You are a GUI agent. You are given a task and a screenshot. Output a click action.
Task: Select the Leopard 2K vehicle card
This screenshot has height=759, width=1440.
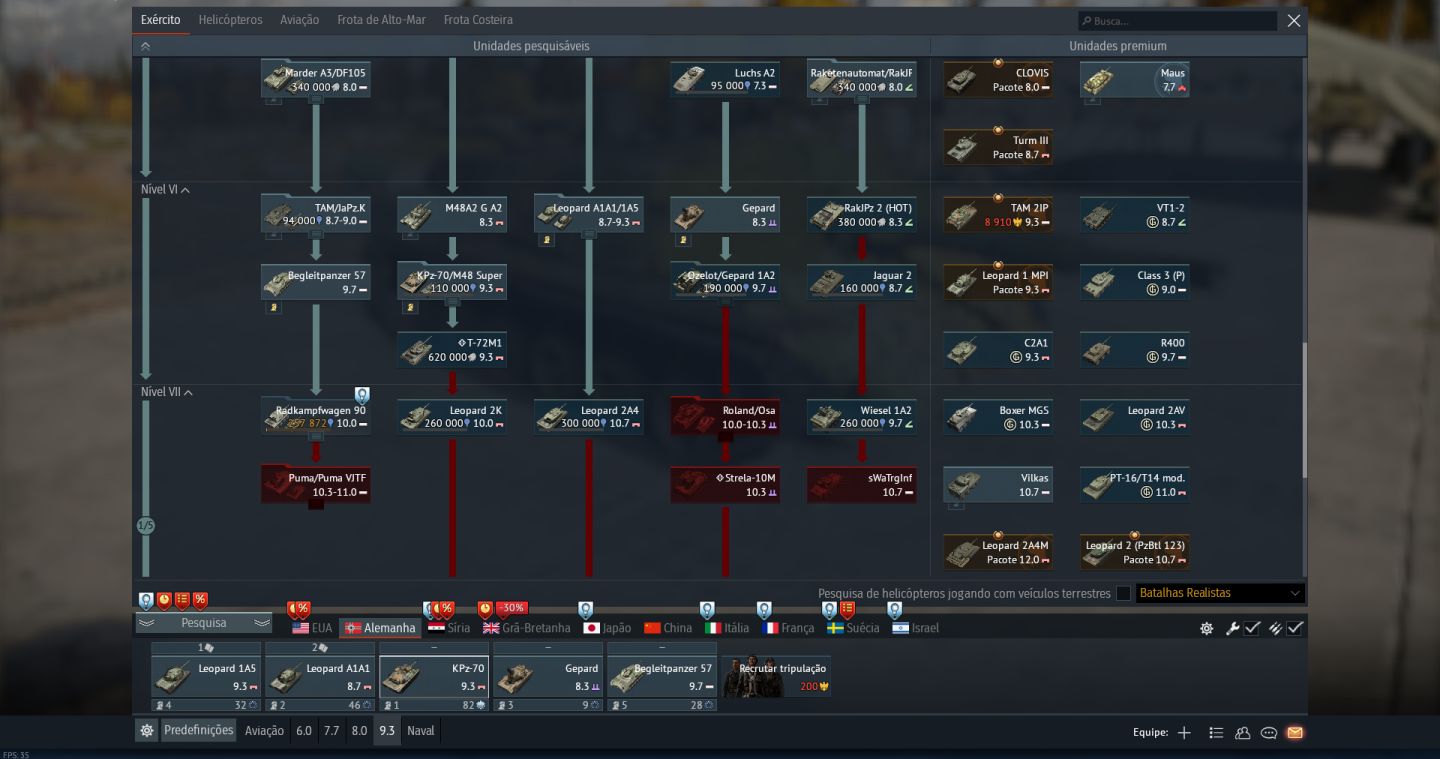click(452, 417)
